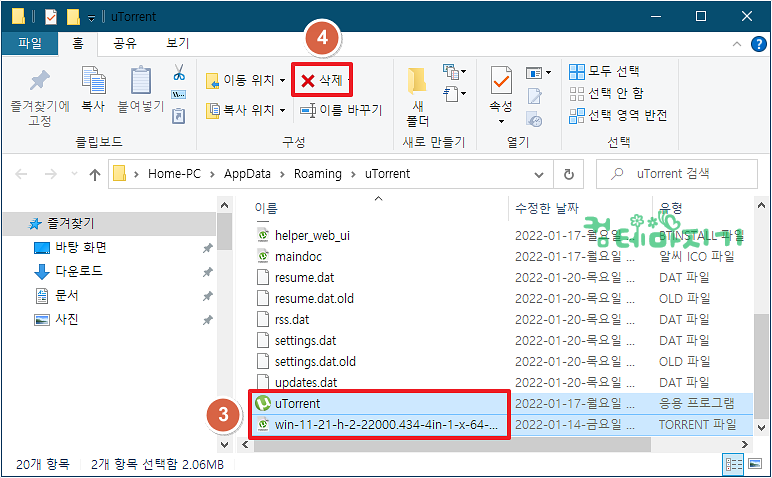Go back with the left arrow
The height and width of the screenshot is (478, 772).
point(21,174)
